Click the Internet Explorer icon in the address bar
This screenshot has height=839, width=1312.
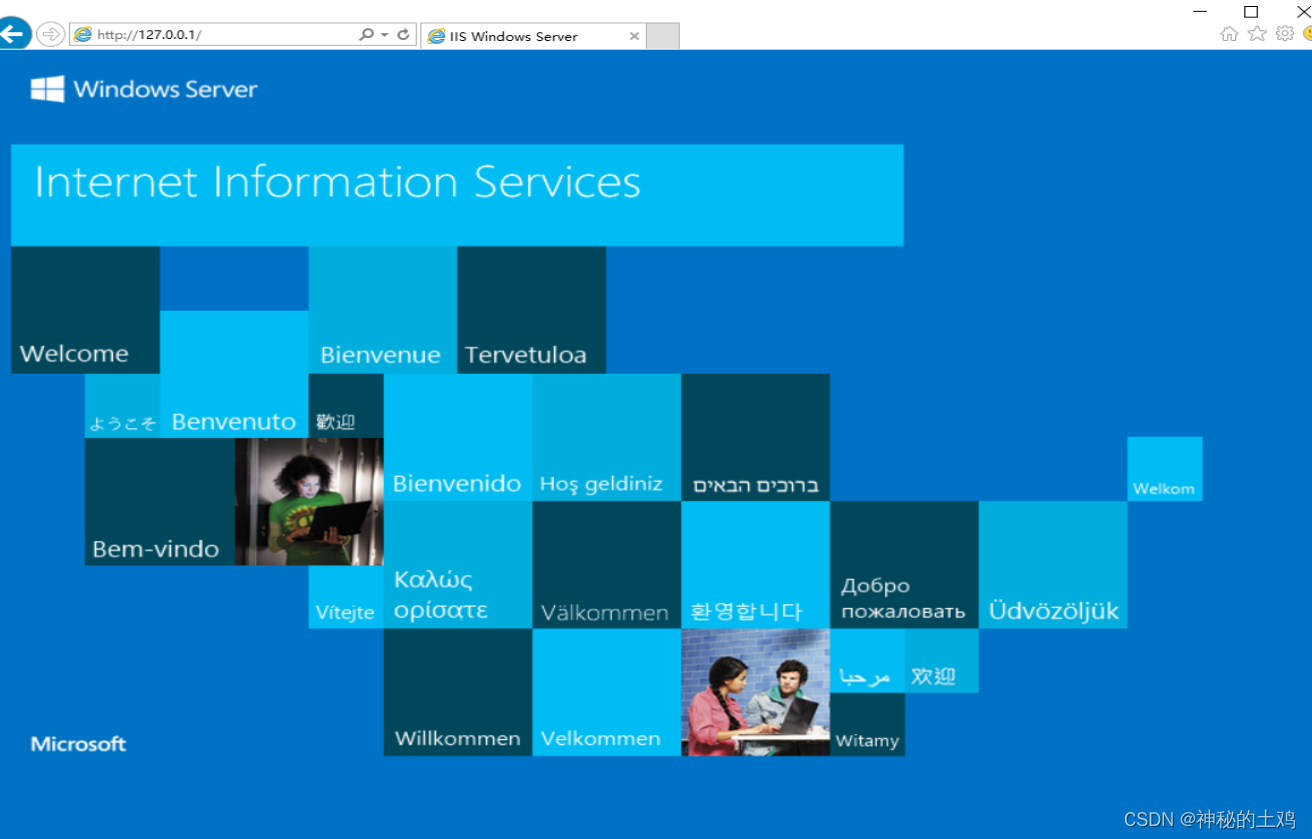point(82,35)
